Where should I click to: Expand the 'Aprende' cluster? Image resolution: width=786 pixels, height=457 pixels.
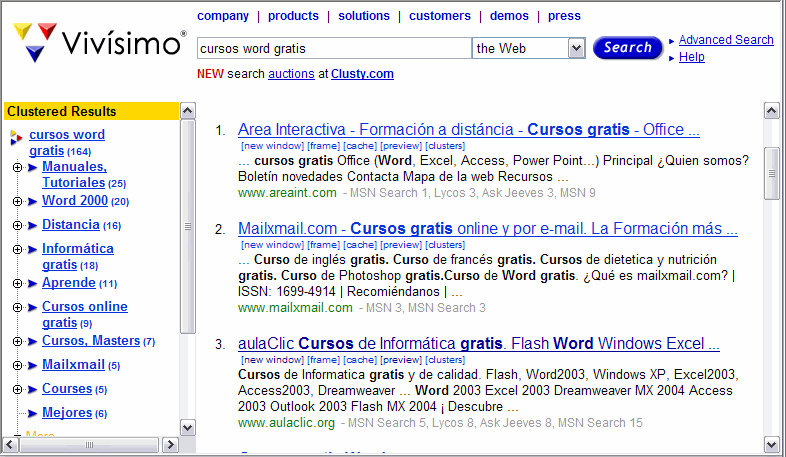18,284
